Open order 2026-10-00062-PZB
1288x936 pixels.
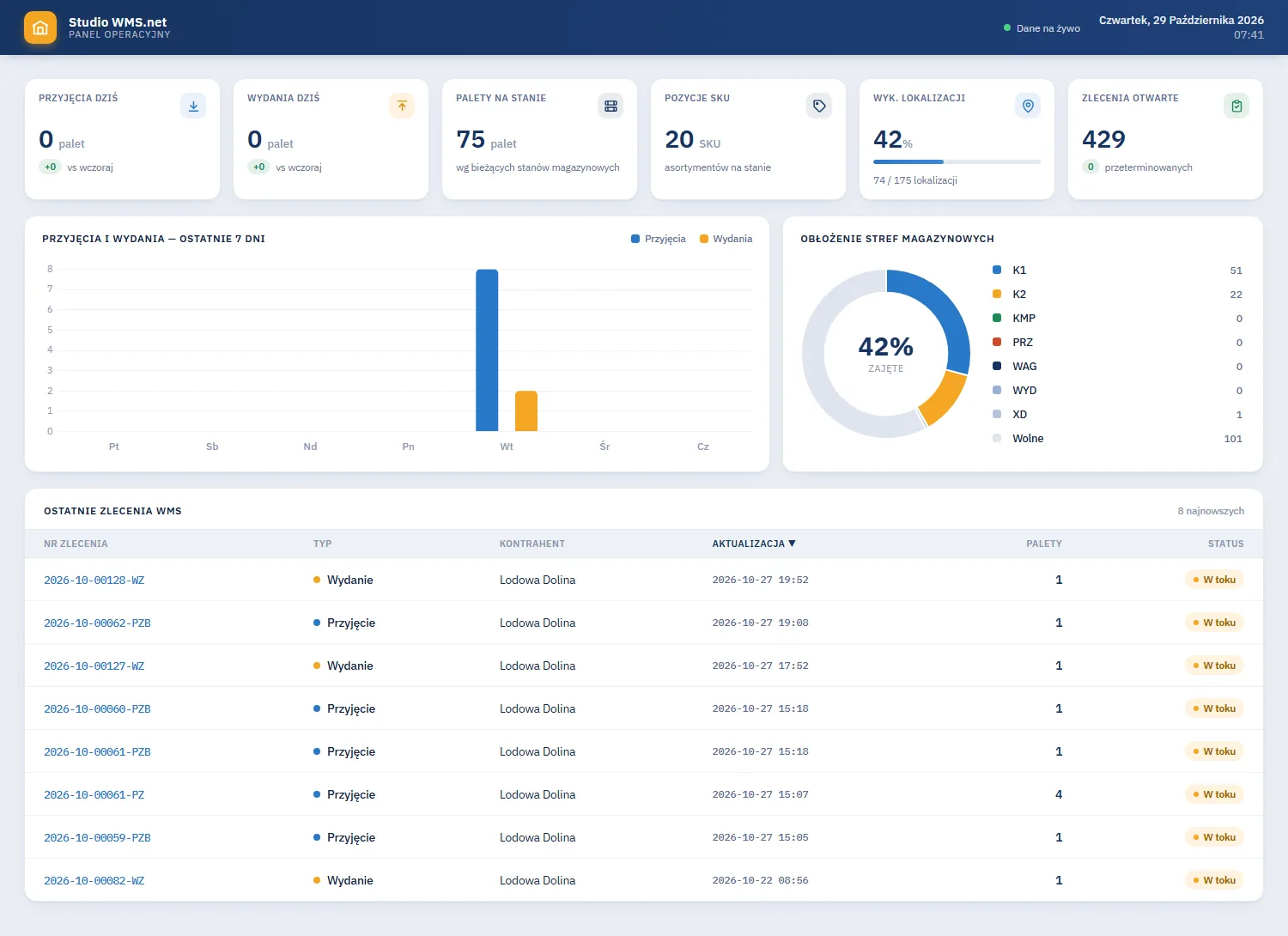coord(97,623)
